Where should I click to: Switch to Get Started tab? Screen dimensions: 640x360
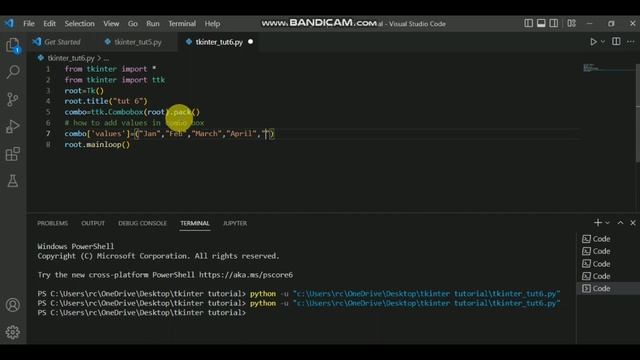62,42
